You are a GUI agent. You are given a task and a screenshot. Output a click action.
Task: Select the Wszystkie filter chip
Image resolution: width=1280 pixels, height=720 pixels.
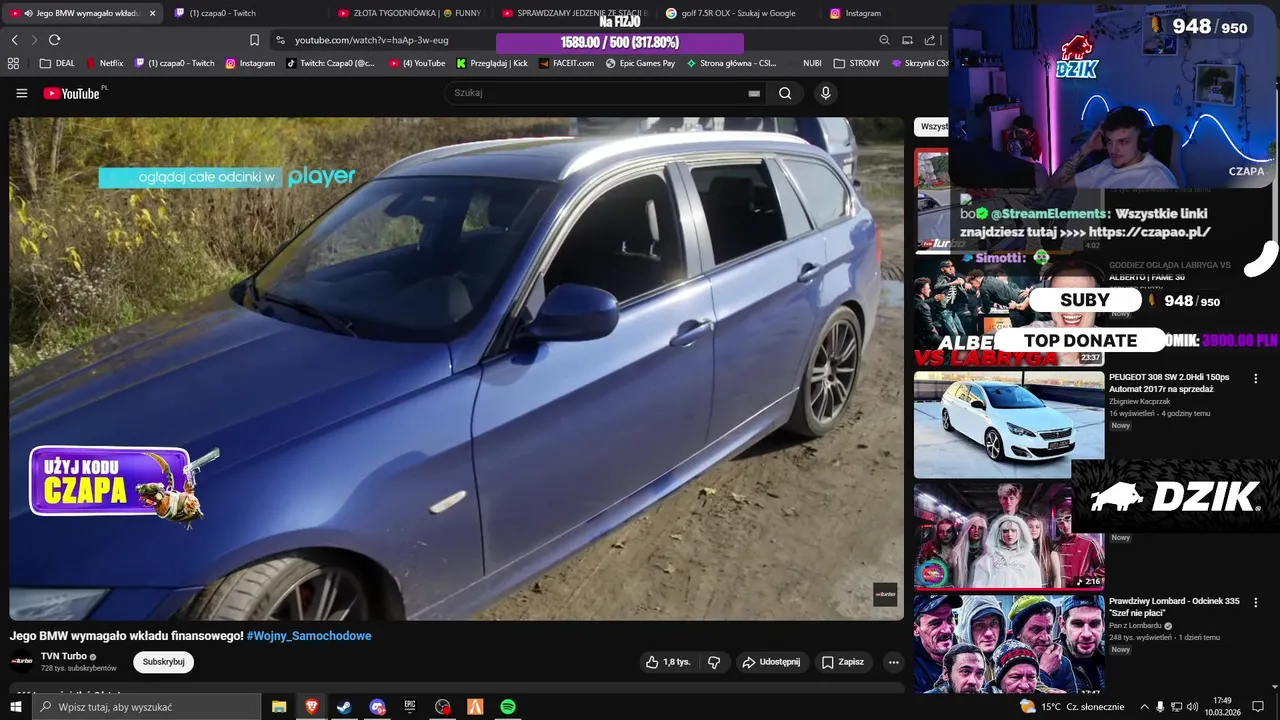click(933, 127)
